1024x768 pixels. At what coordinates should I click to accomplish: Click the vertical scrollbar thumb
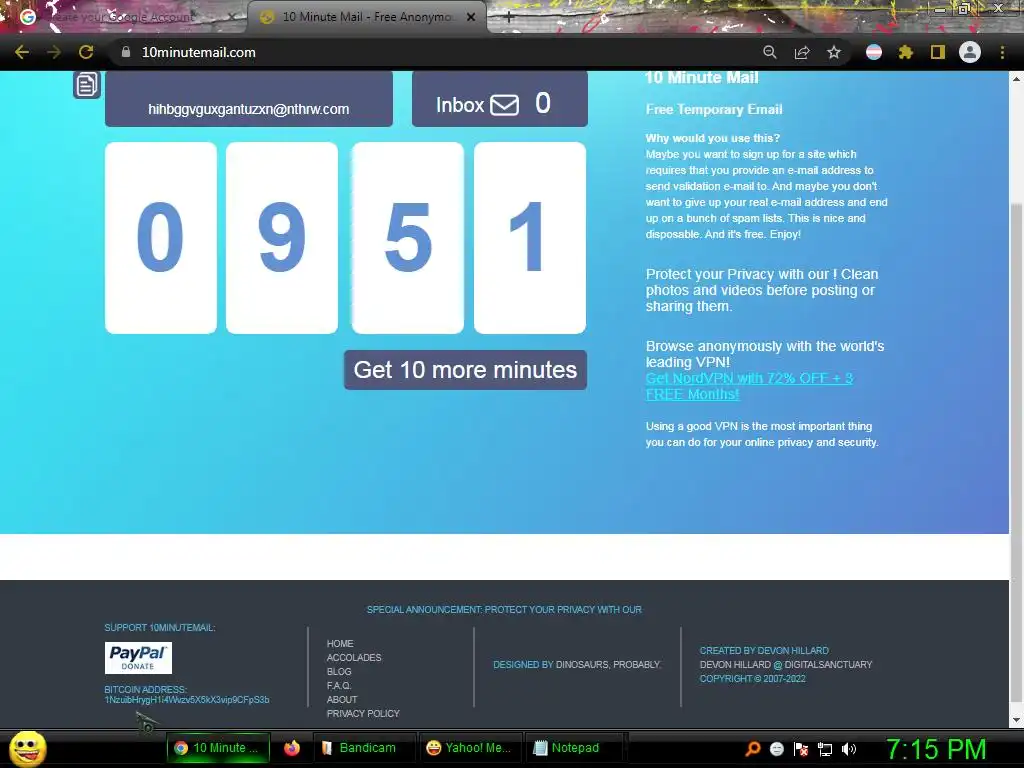tap(1016, 454)
